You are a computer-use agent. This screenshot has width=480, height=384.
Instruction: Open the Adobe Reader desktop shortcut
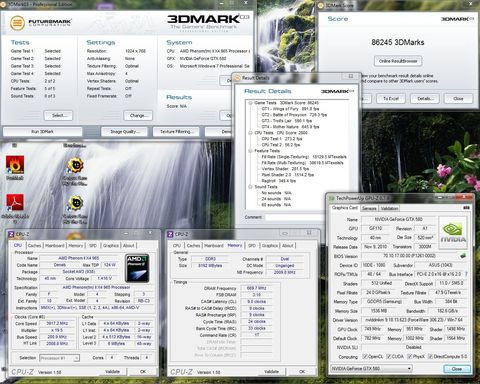pyautogui.click(x=15, y=203)
